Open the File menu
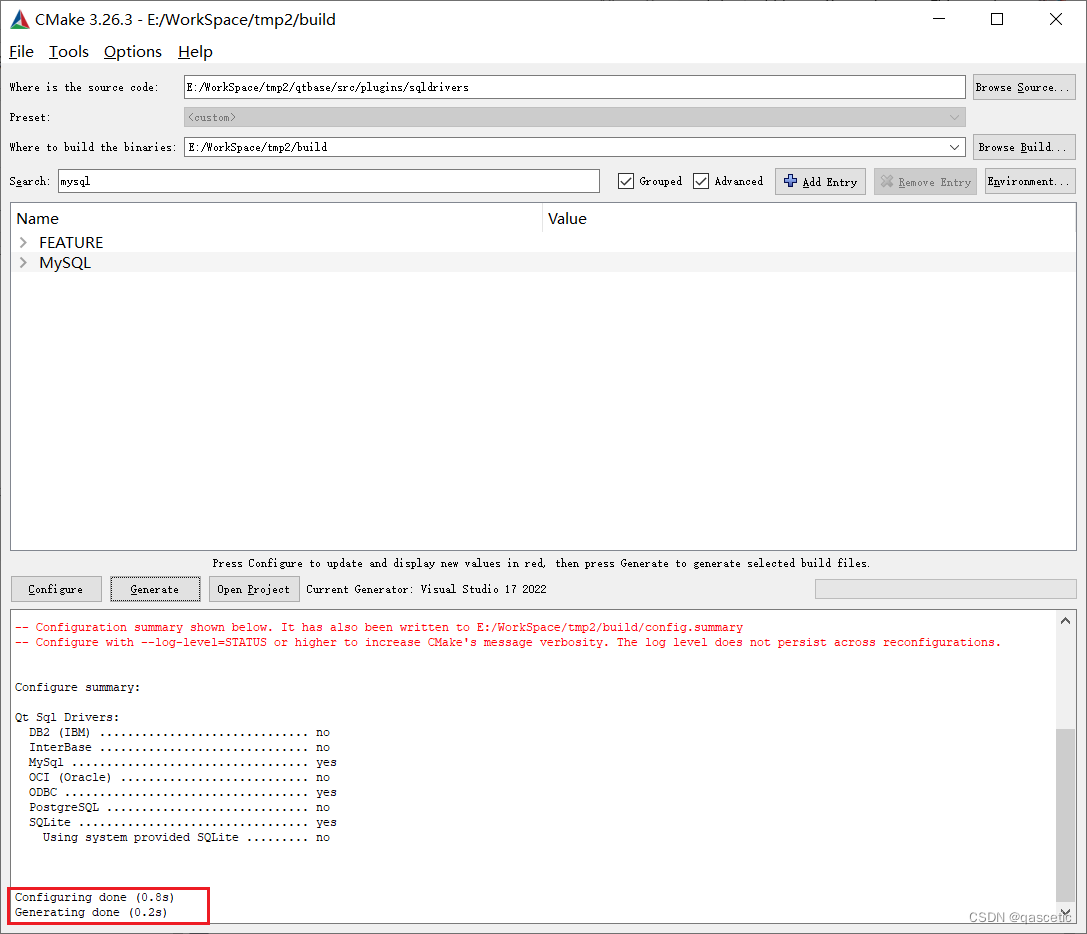This screenshot has width=1087, height=934. point(21,51)
